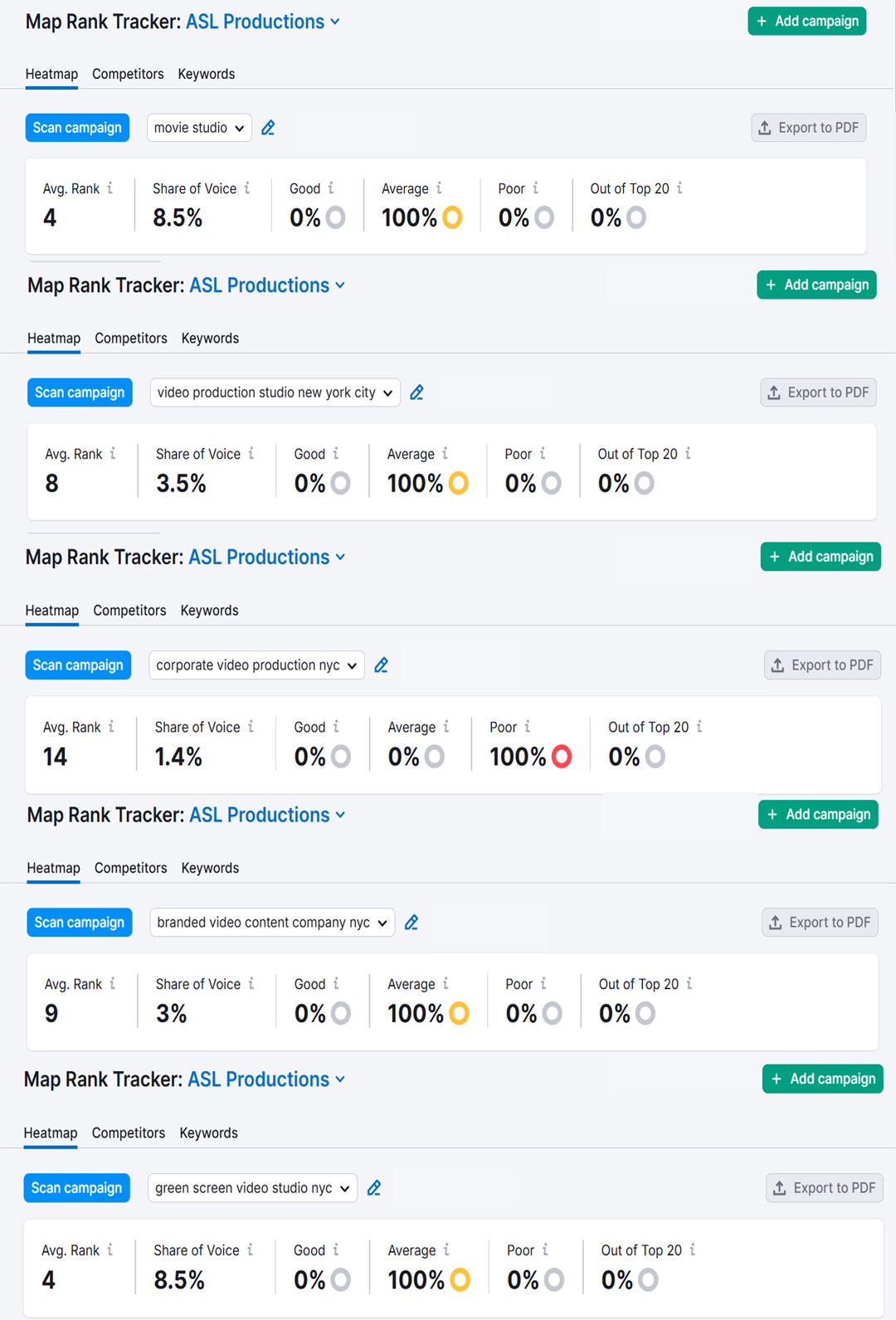The image size is (896, 1320).
Task: Click the topmost Add campaign button
Action: click(806, 22)
